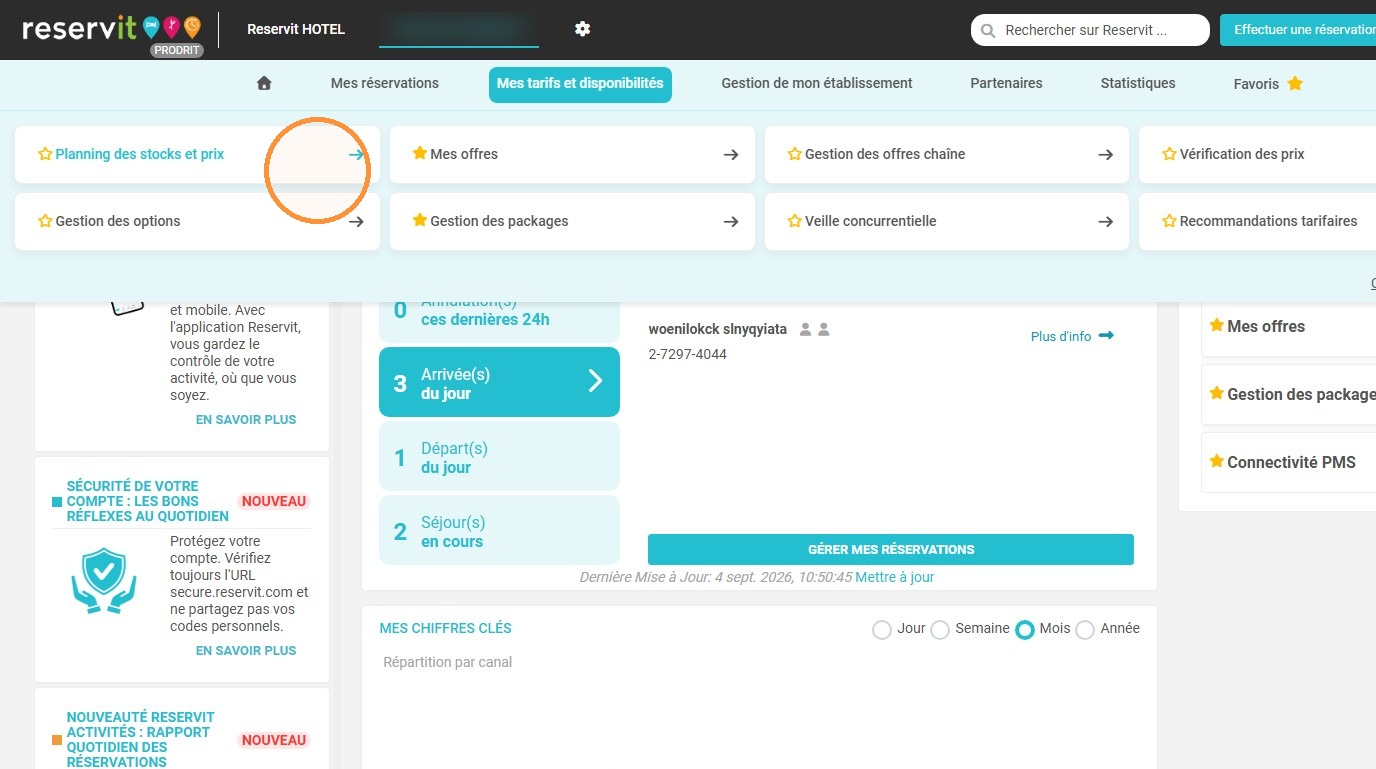Image resolution: width=1376 pixels, height=769 pixels.
Task: Click the booking reference 2-7297-4044
Action: (x=688, y=354)
